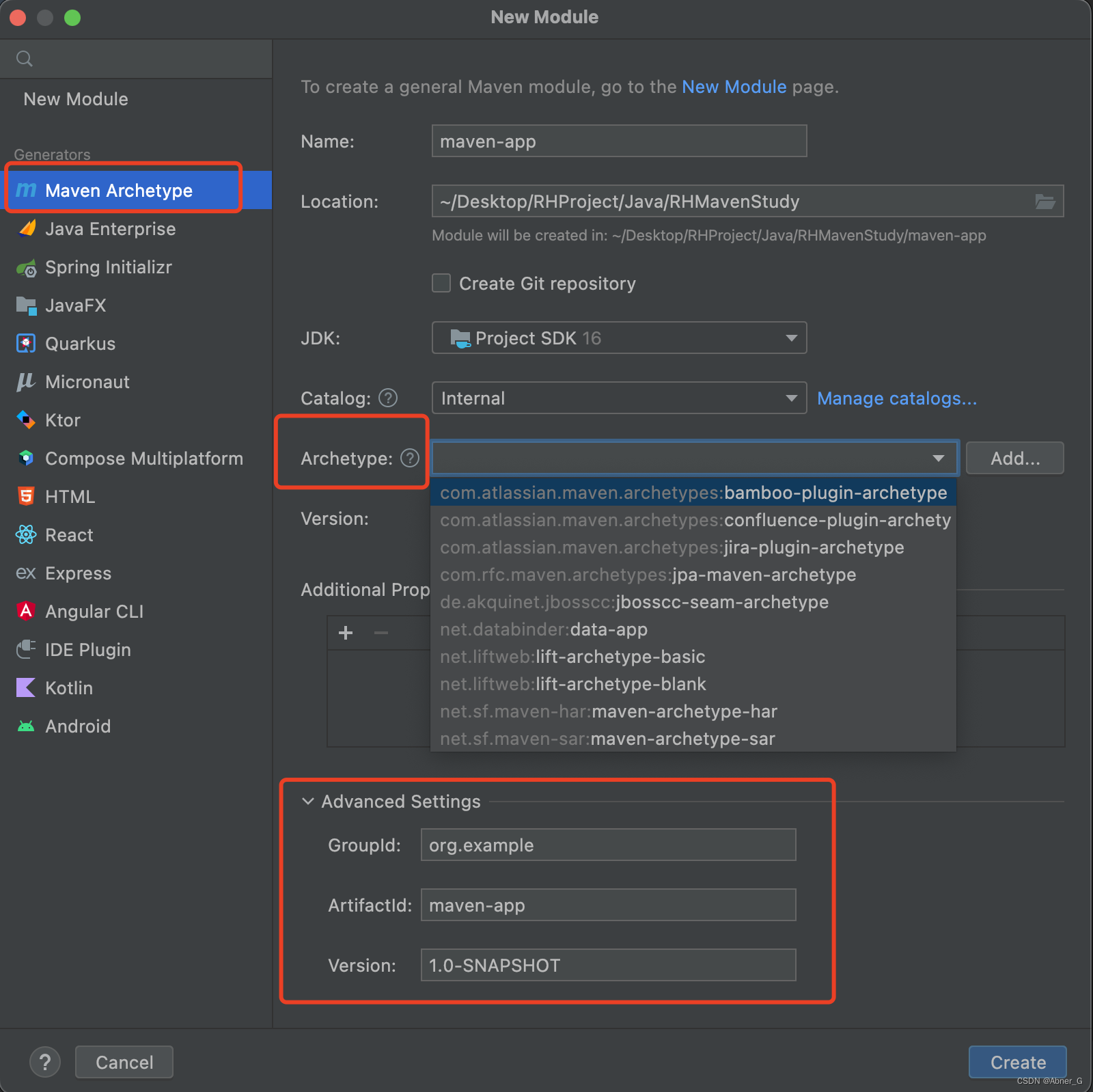Pick jbosscc-seam-archetype option
The height and width of the screenshot is (1092, 1093).
(693, 602)
